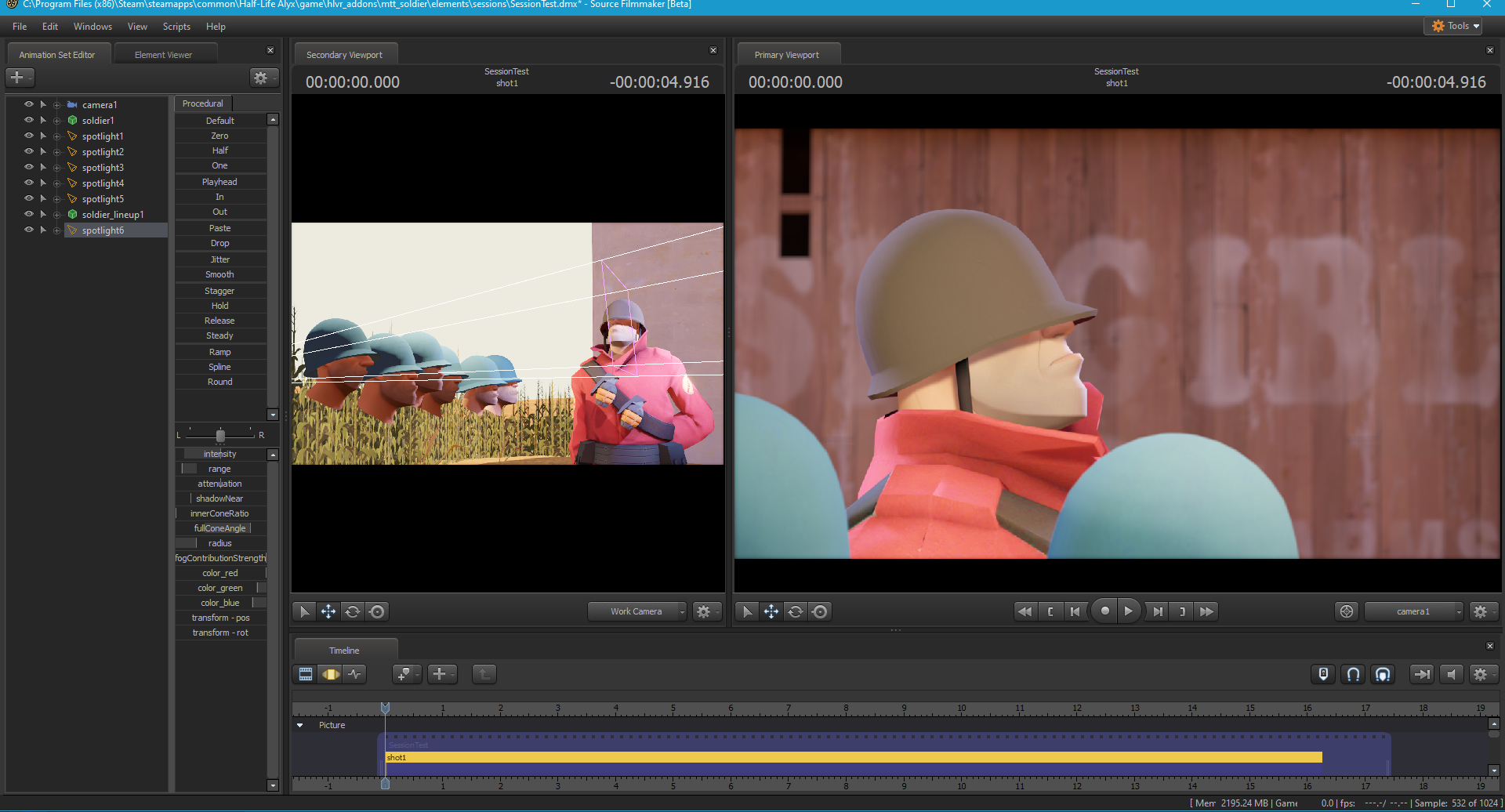Open the camera1 camera selector dropdown
The height and width of the screenshot is (812, 1505).
click(1414, 611)
